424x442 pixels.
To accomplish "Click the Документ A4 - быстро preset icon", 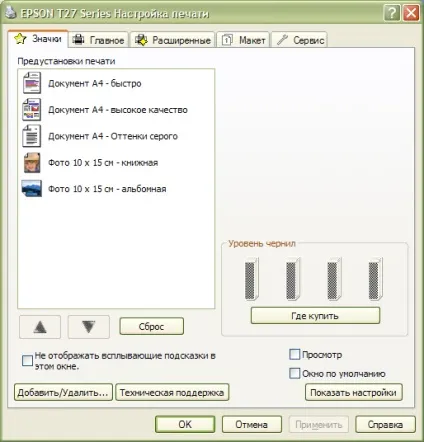I will (32, 83).
